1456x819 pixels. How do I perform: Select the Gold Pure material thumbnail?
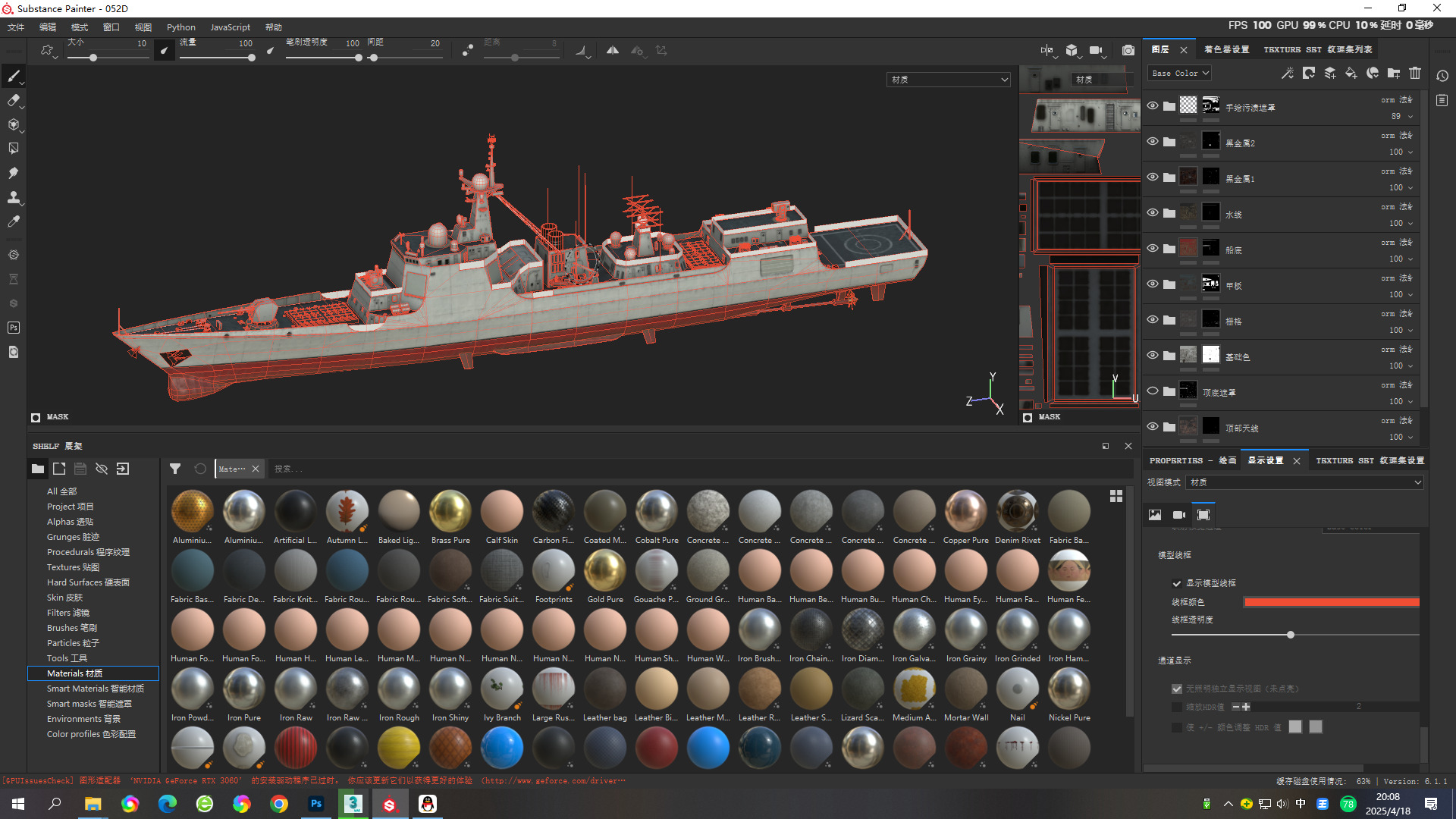click(x=605, y=571)
